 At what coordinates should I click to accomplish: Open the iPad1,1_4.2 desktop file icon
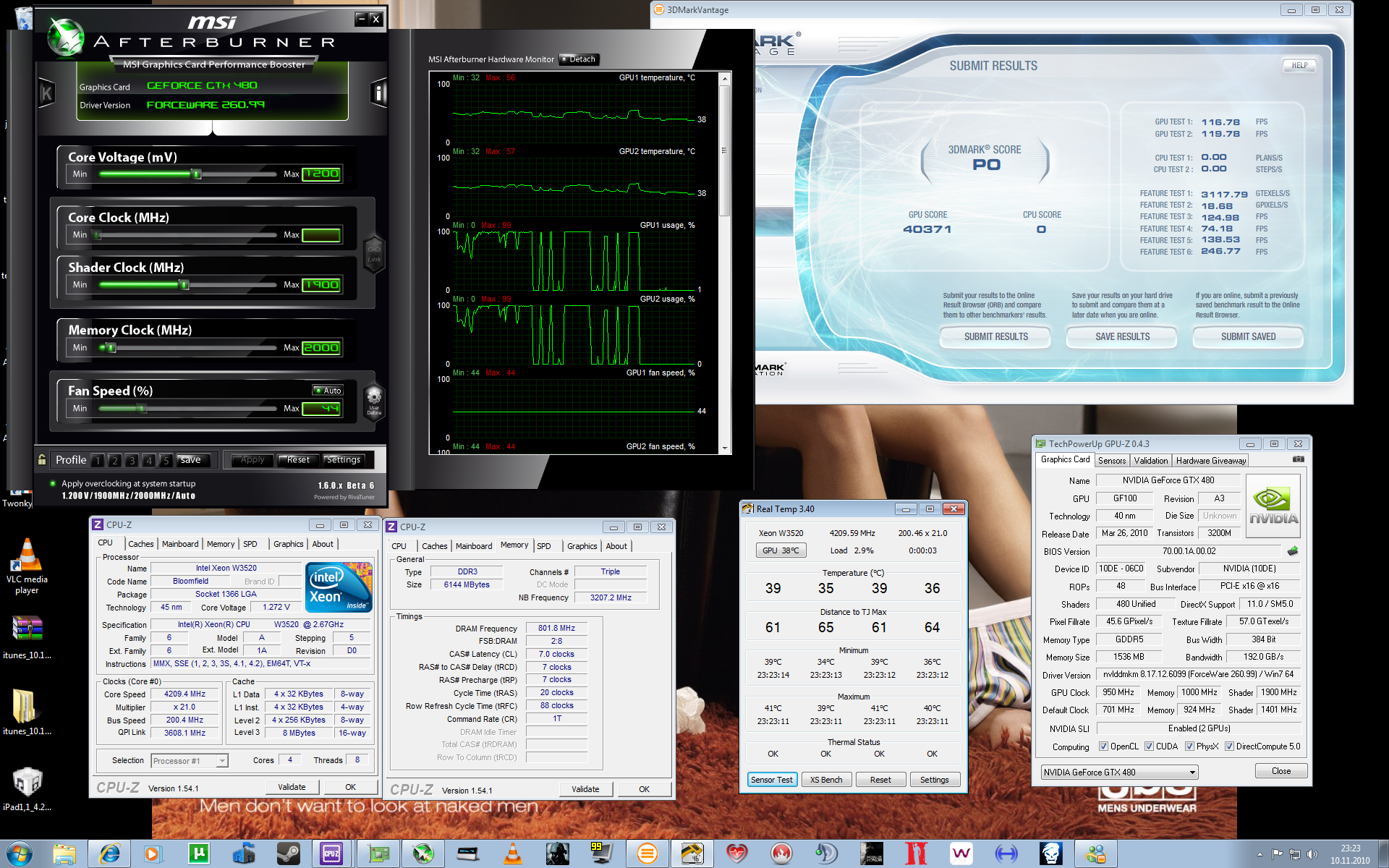(x=27, y=788)
